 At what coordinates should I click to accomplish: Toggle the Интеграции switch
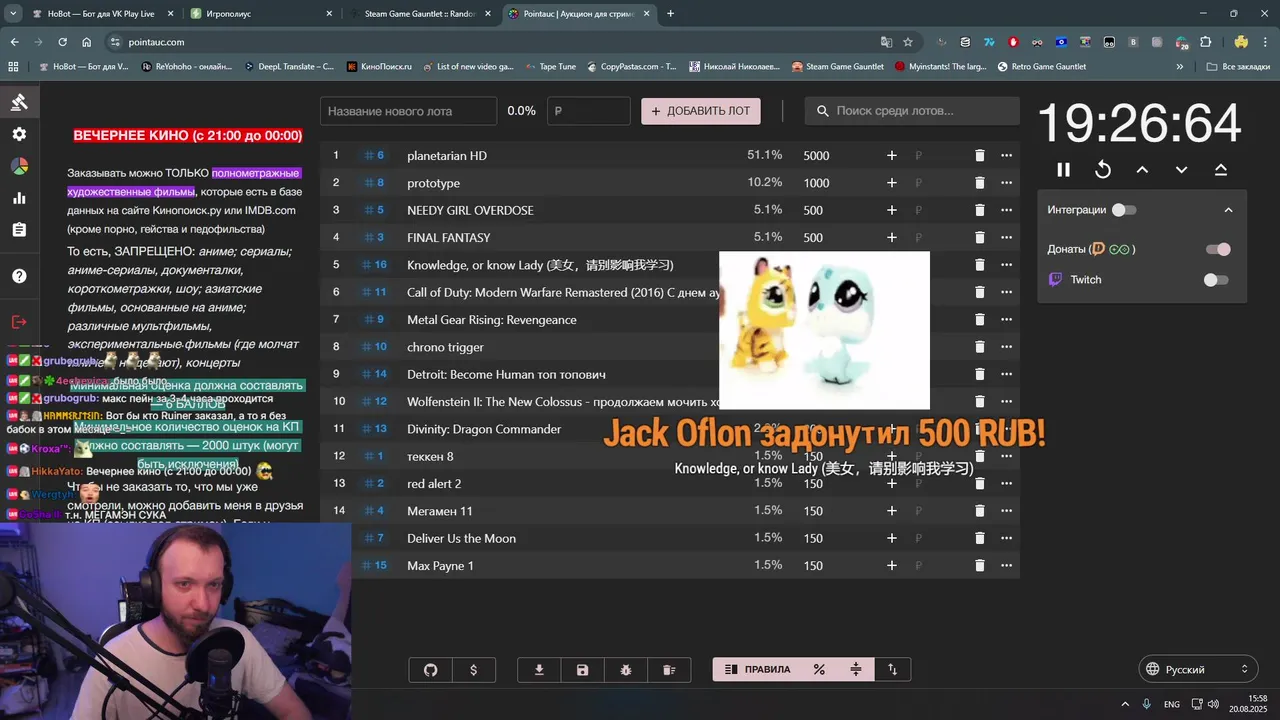(1124, 210)
